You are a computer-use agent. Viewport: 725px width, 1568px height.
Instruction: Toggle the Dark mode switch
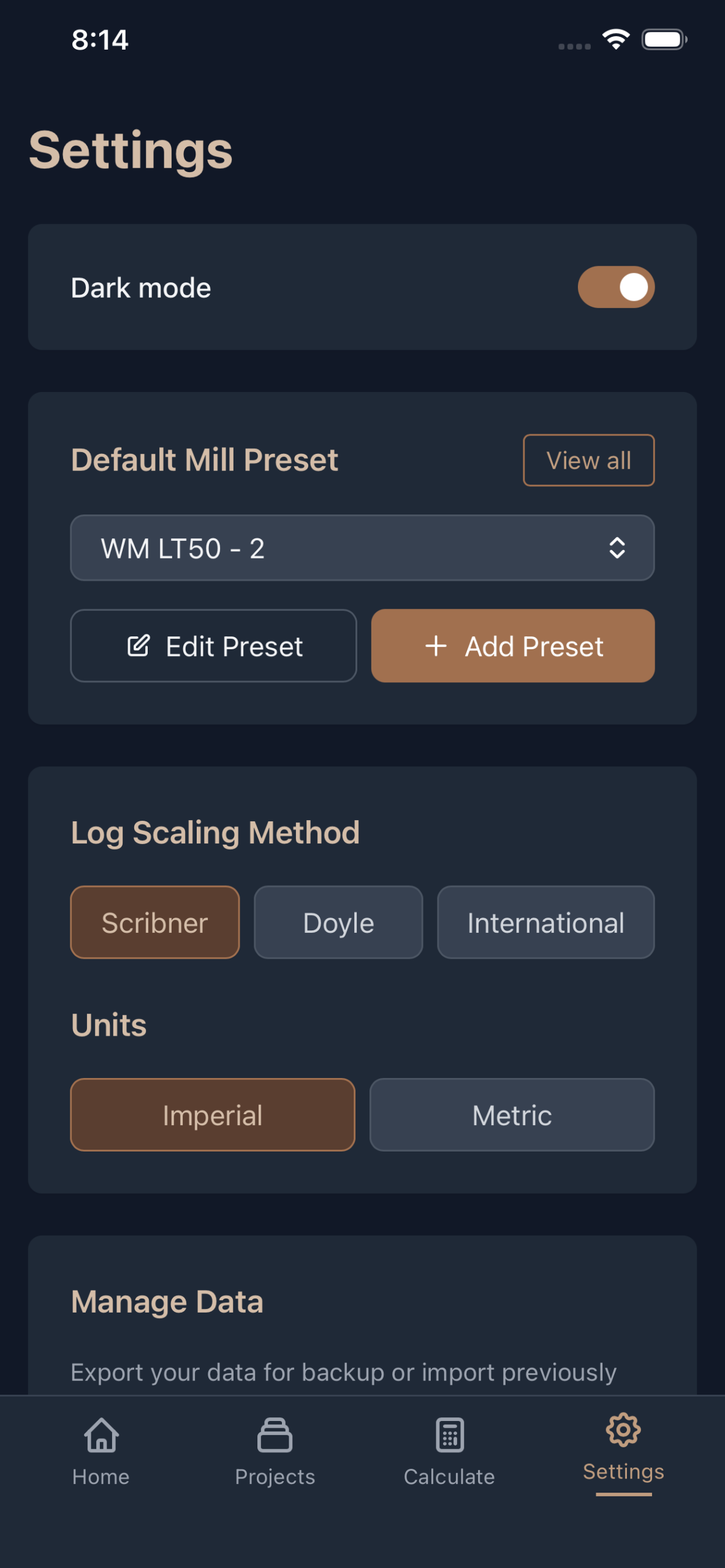coord(616,287)
